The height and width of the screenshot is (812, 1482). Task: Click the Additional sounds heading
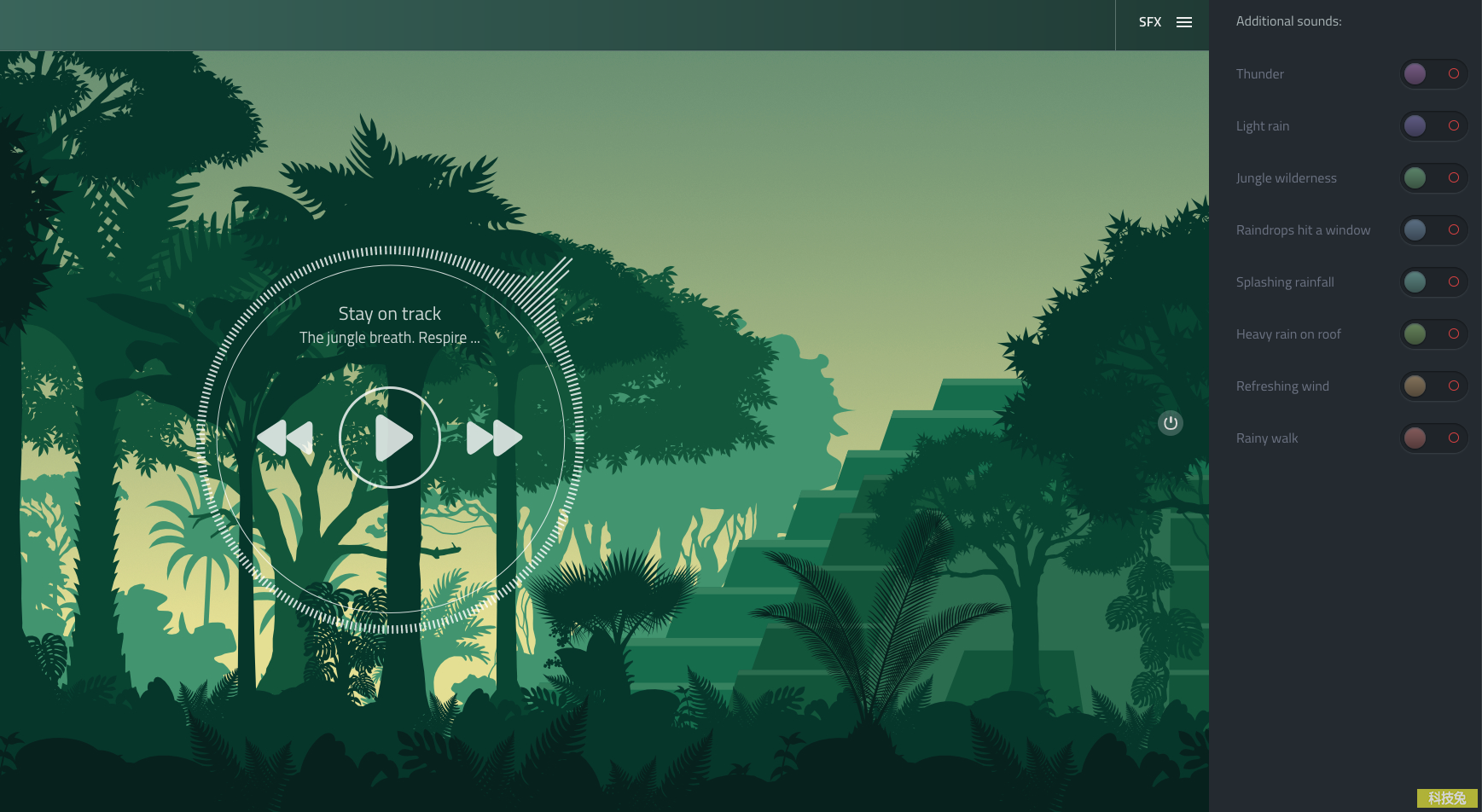[1288, 21]
